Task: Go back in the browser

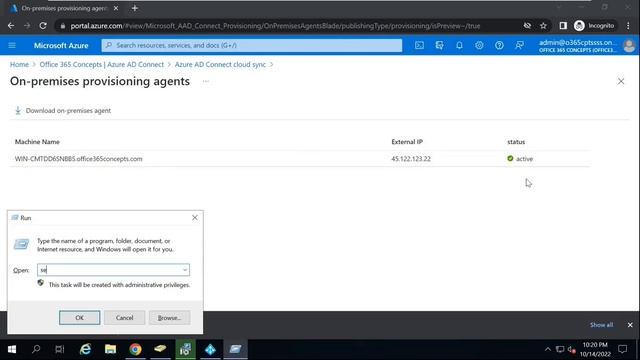Action: 11,26
